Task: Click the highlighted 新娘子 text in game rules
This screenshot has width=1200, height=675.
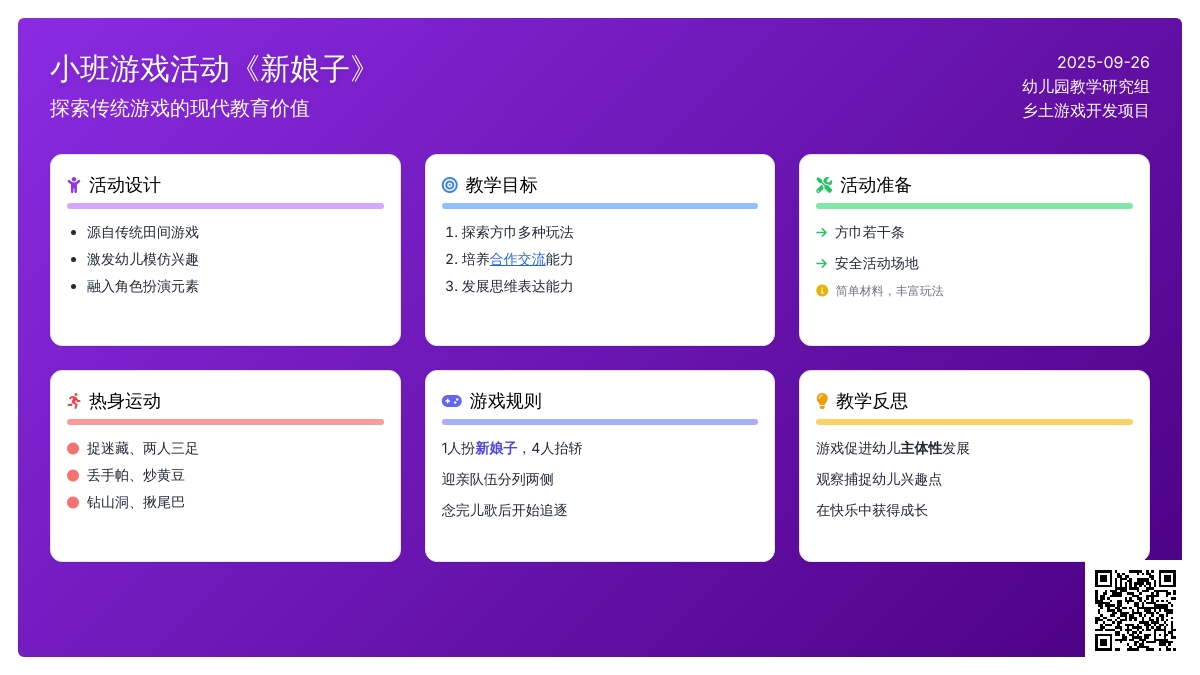Action: 496,448
